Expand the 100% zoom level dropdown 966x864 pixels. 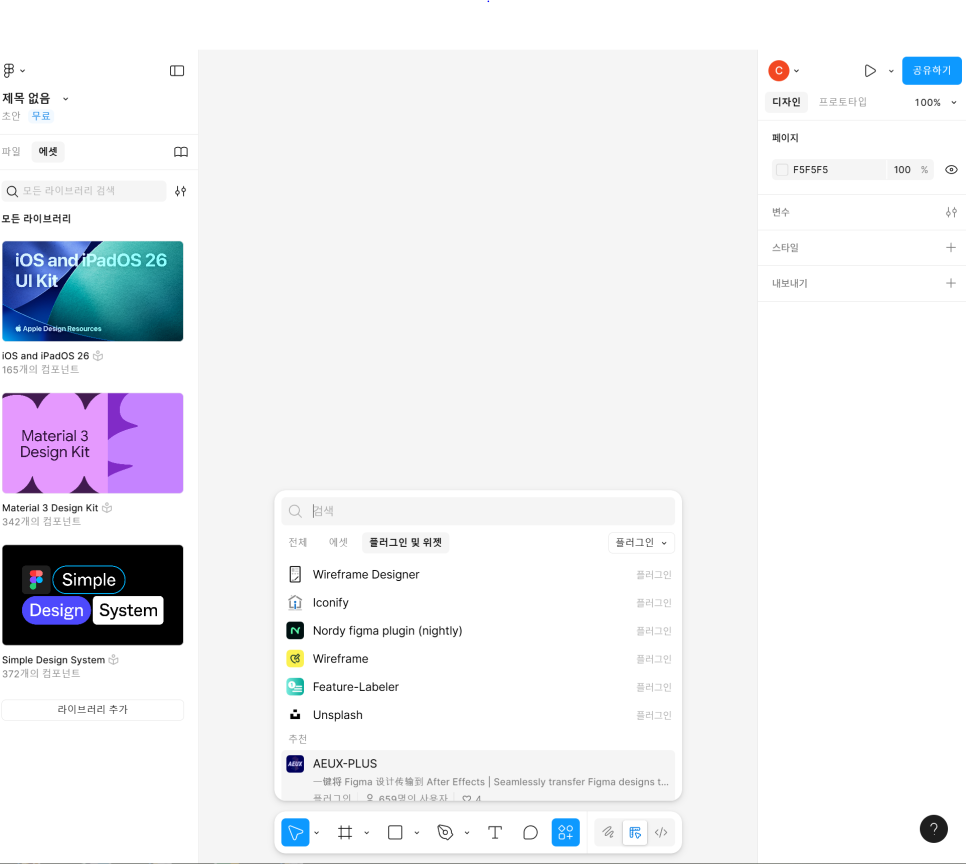936,102
